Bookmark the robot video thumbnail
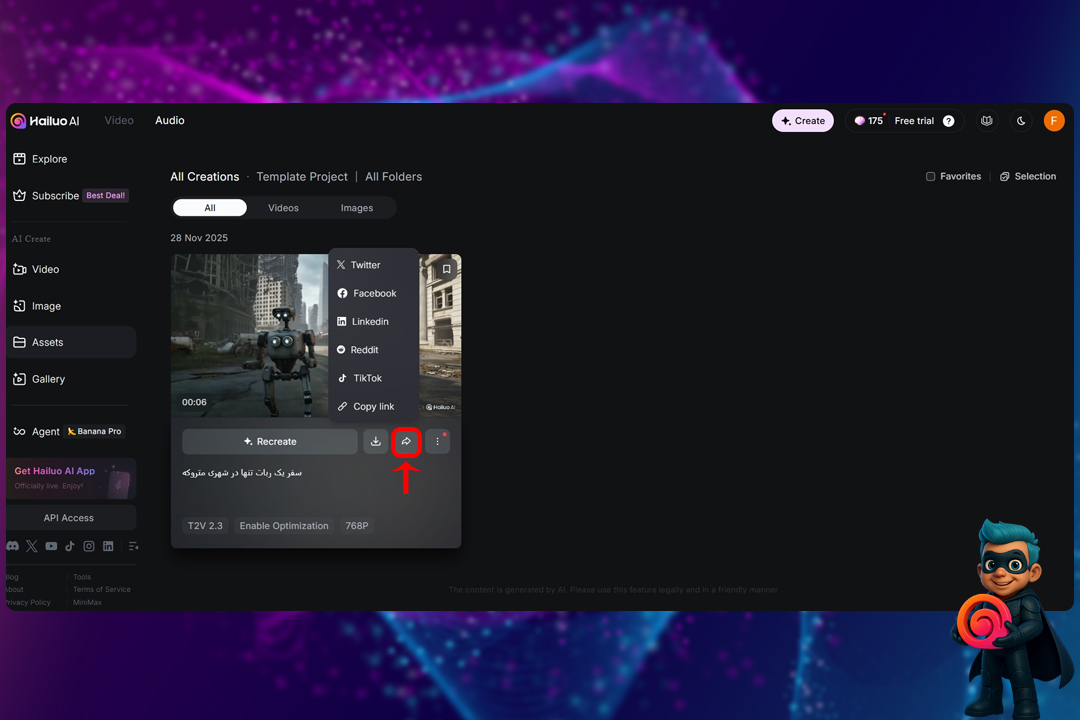Image resolution: width=1080 pixels, height=720 pixels. [447, 268]
